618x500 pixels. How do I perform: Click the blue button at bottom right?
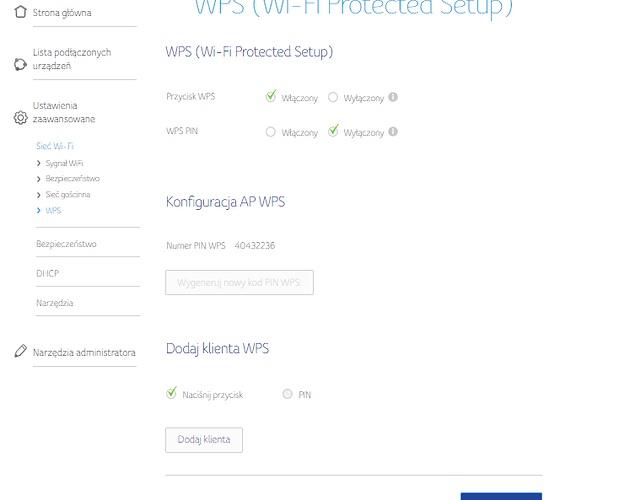(x=501, y=496)
